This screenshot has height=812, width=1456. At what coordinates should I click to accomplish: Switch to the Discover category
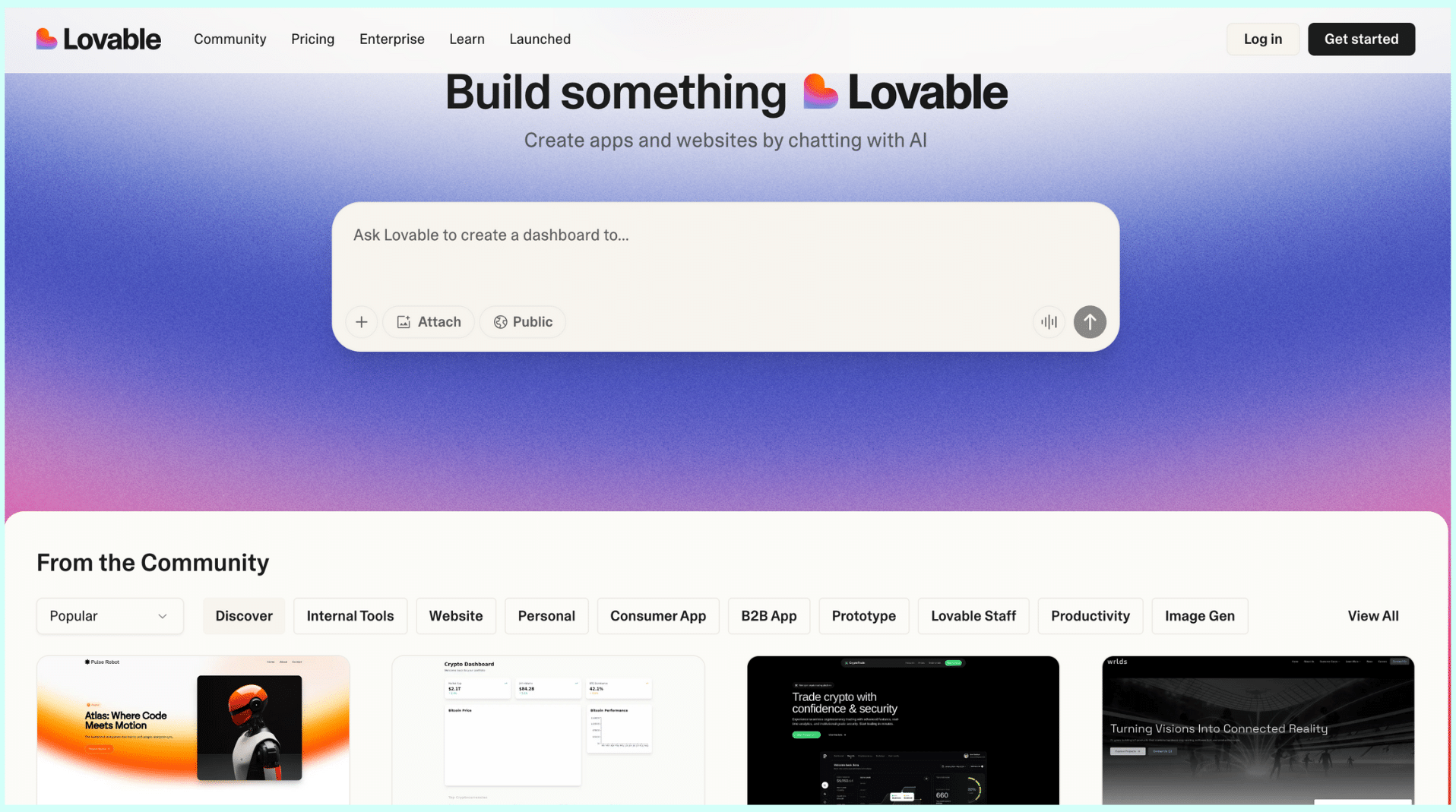point(243,615)
